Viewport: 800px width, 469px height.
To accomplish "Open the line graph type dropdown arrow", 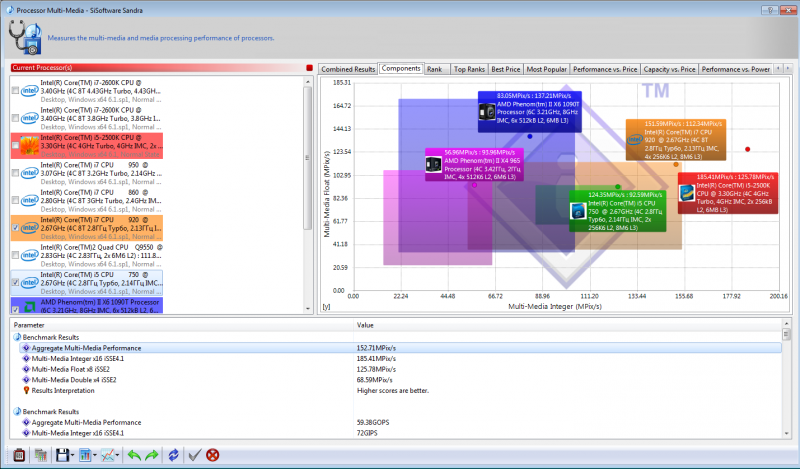I will point(118,455).
